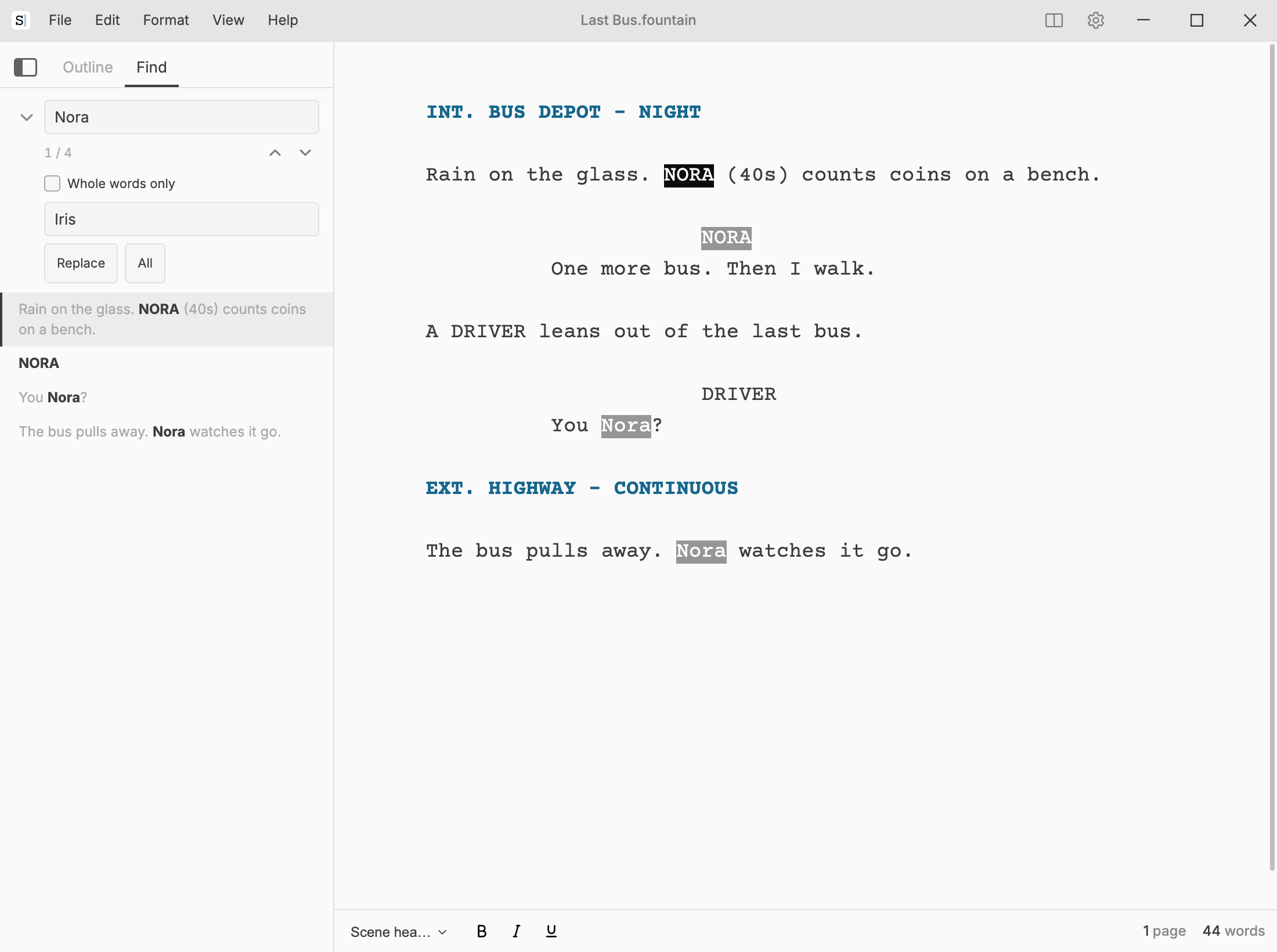Screen dimensions: 1277x952
Task: Open the File menu
Action: (60, 20)
